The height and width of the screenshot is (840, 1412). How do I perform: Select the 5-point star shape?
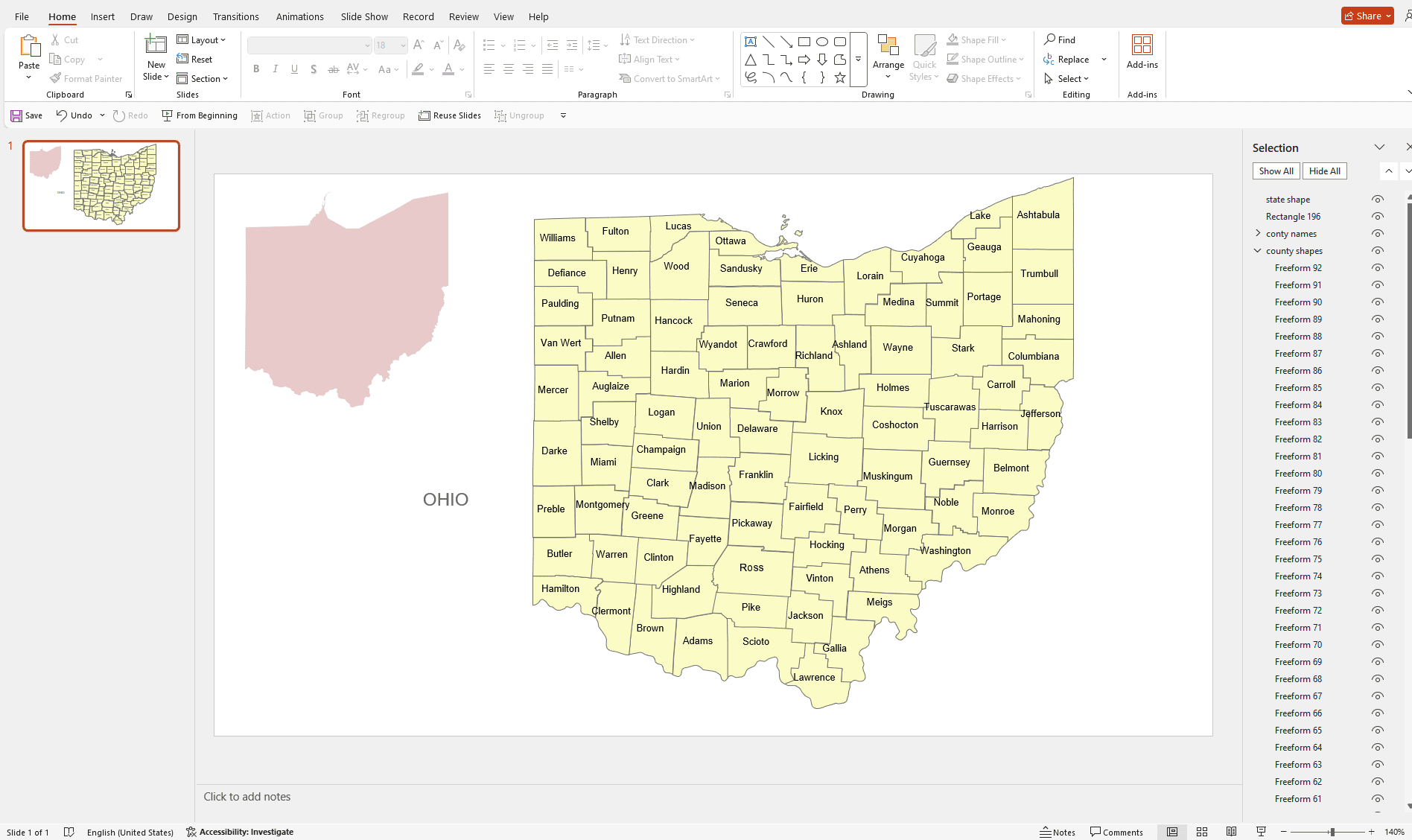(840, 77)
